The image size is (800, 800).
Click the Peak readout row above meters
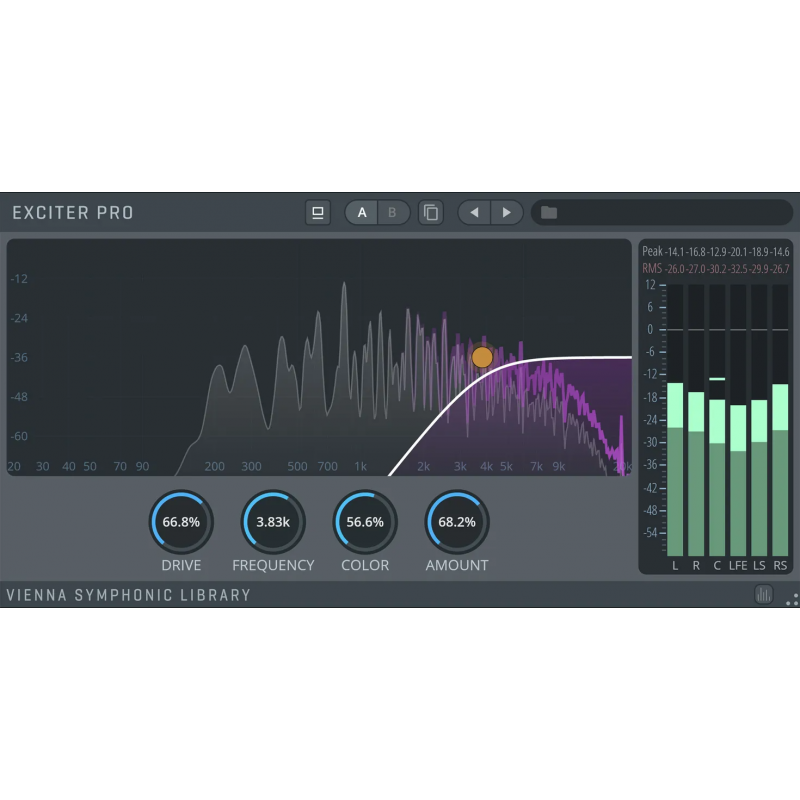(x=716, y=252)
